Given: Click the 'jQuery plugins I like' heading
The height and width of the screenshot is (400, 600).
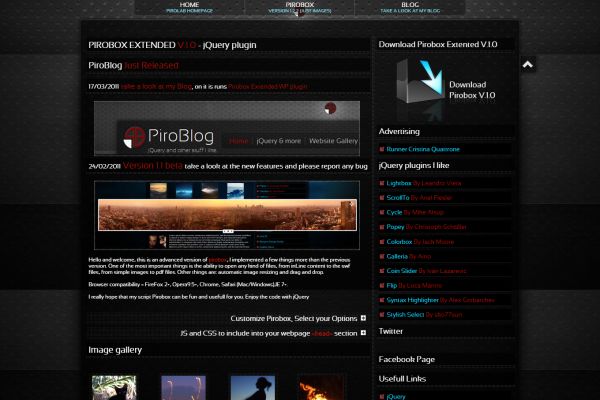Looking at the screenshot, I should 414,165.
